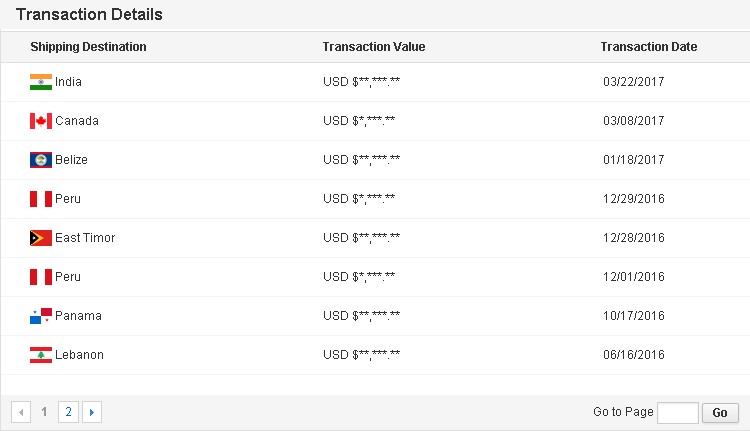The image size is (750, 431).
Task: Click the India flag icon
Action: [40, 82]
